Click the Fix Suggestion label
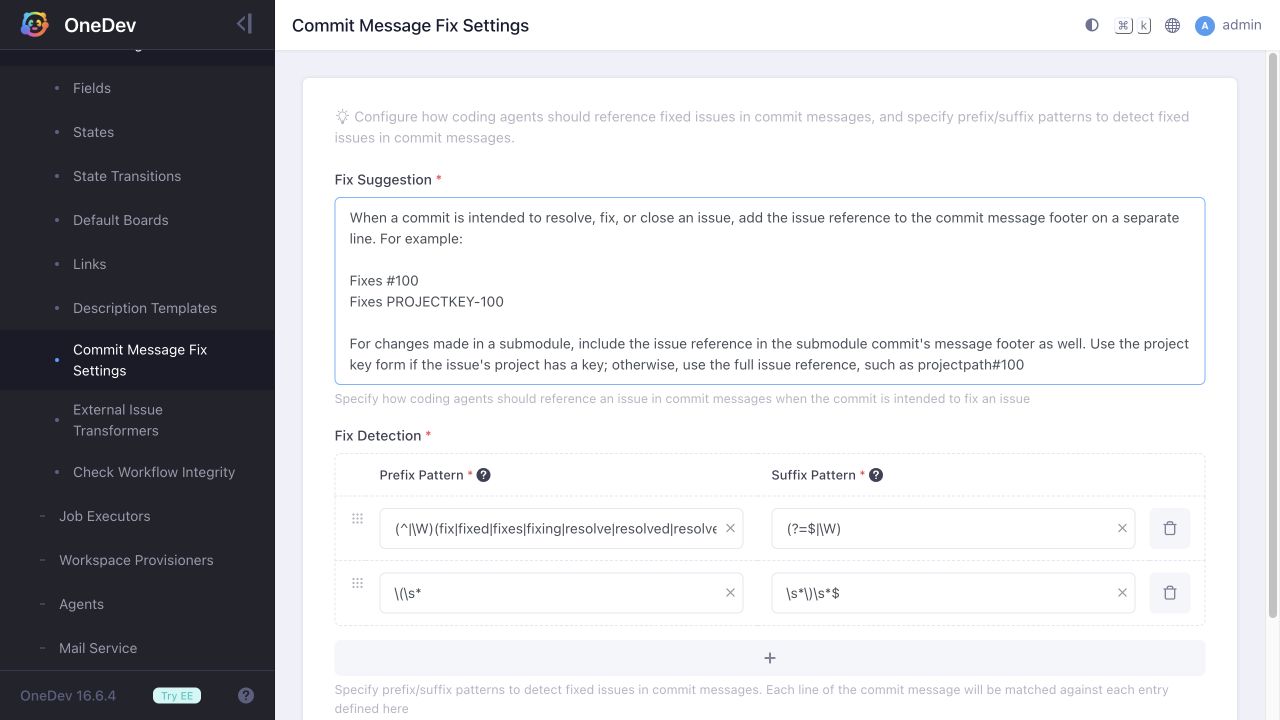 (383, 180)
